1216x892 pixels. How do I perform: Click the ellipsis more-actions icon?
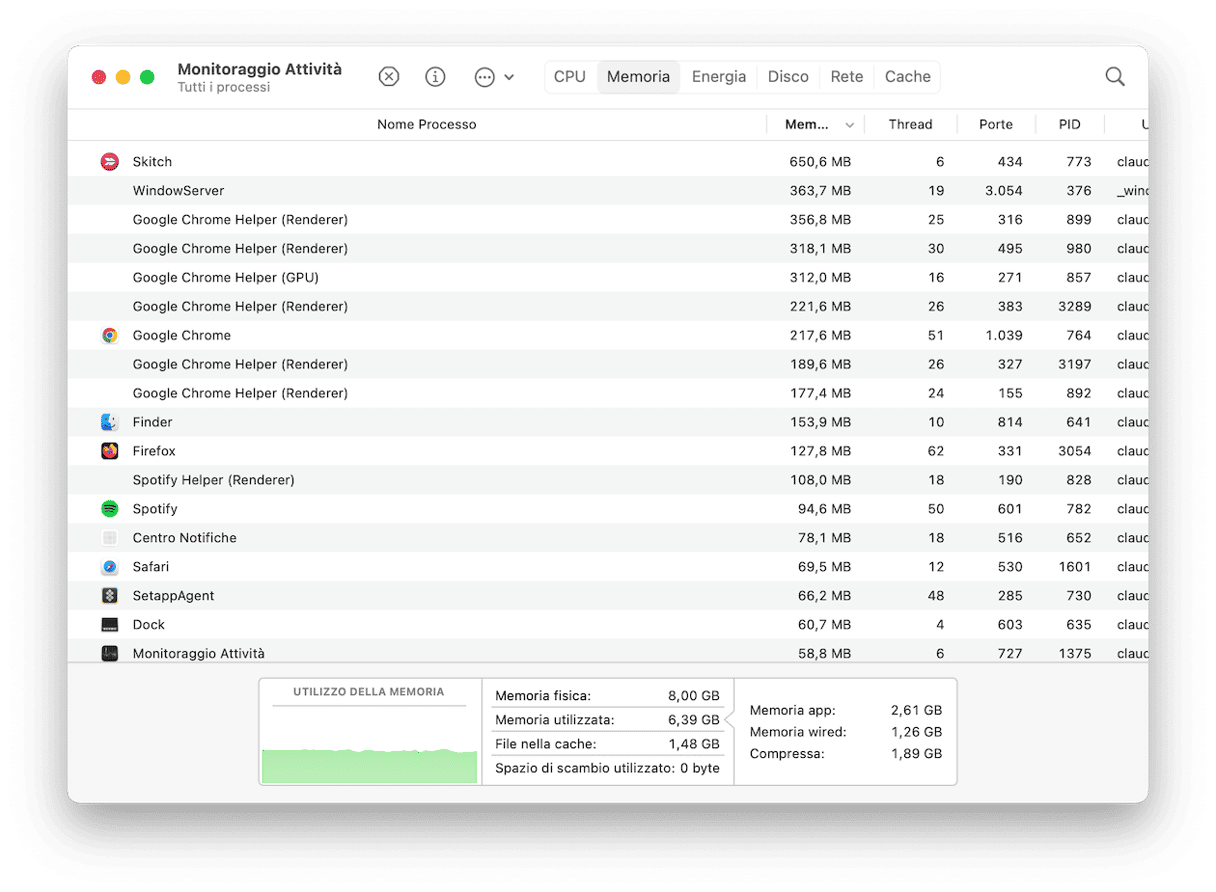[485, 77]
